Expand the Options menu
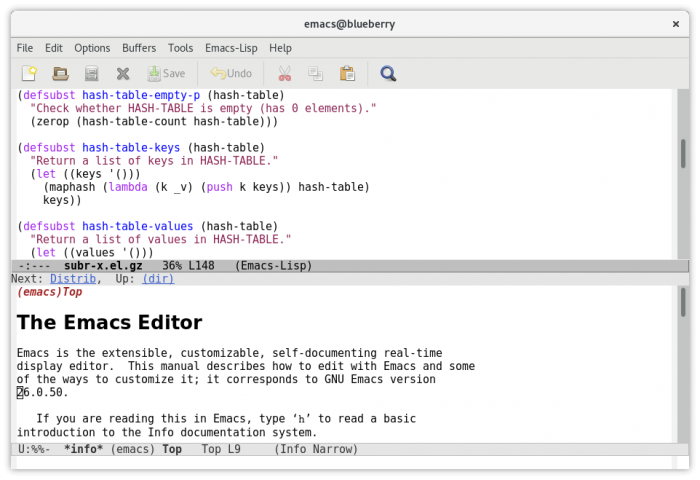The image size is (700, 480). (92, 47)
